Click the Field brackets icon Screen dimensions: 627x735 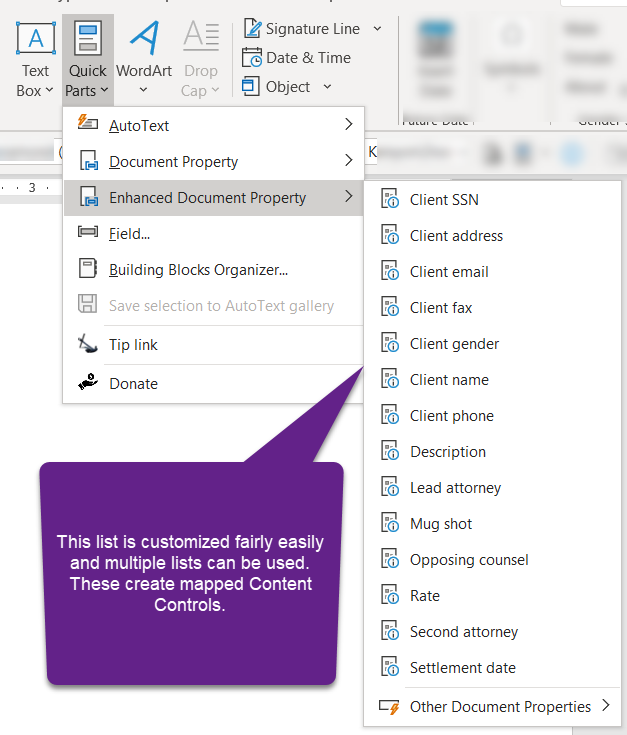point(88,232)
